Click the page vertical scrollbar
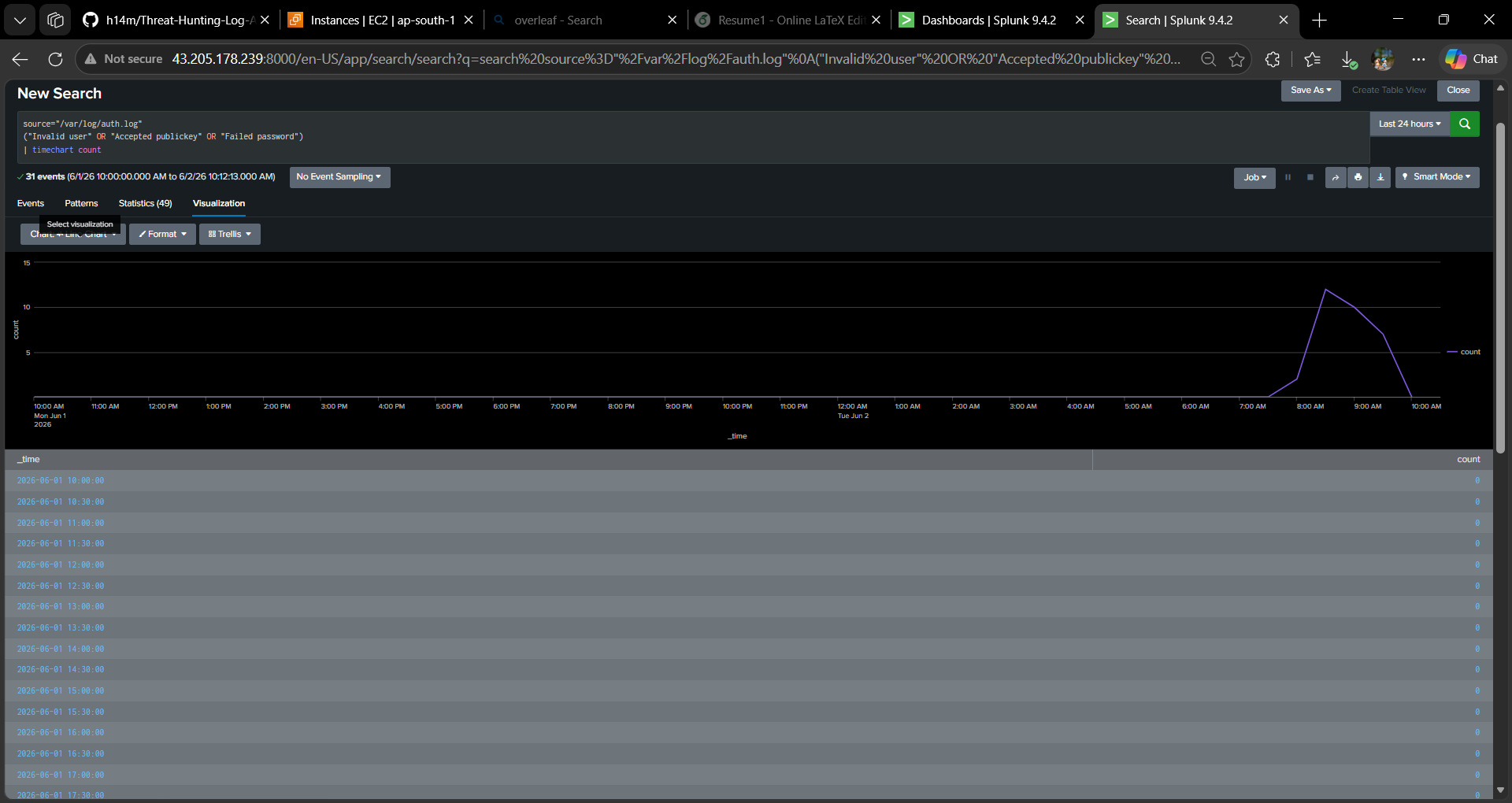 tap(1500, 287)
